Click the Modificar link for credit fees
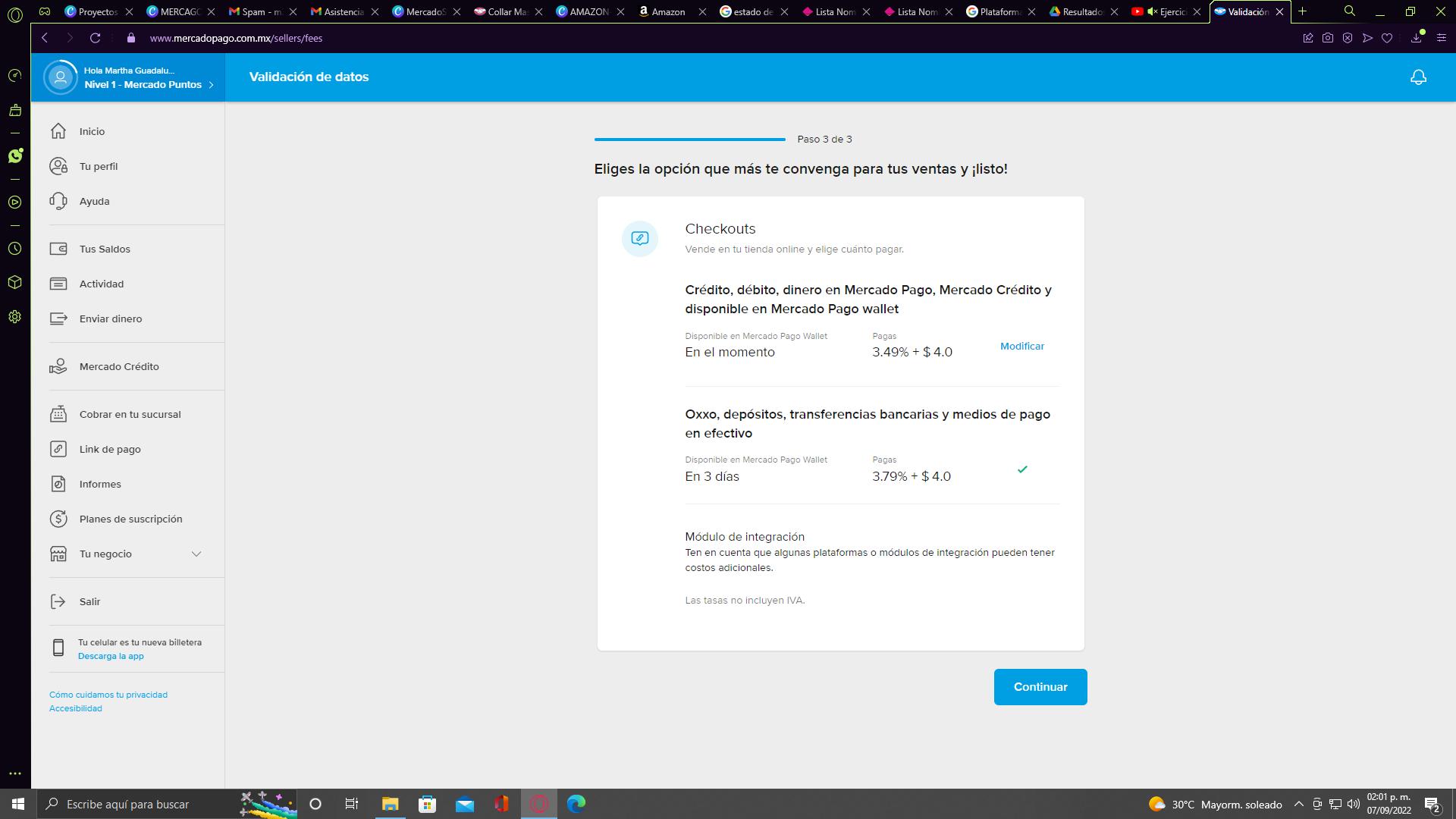The height and width of the screenshot is (819, 1456). click(1021, 346)
